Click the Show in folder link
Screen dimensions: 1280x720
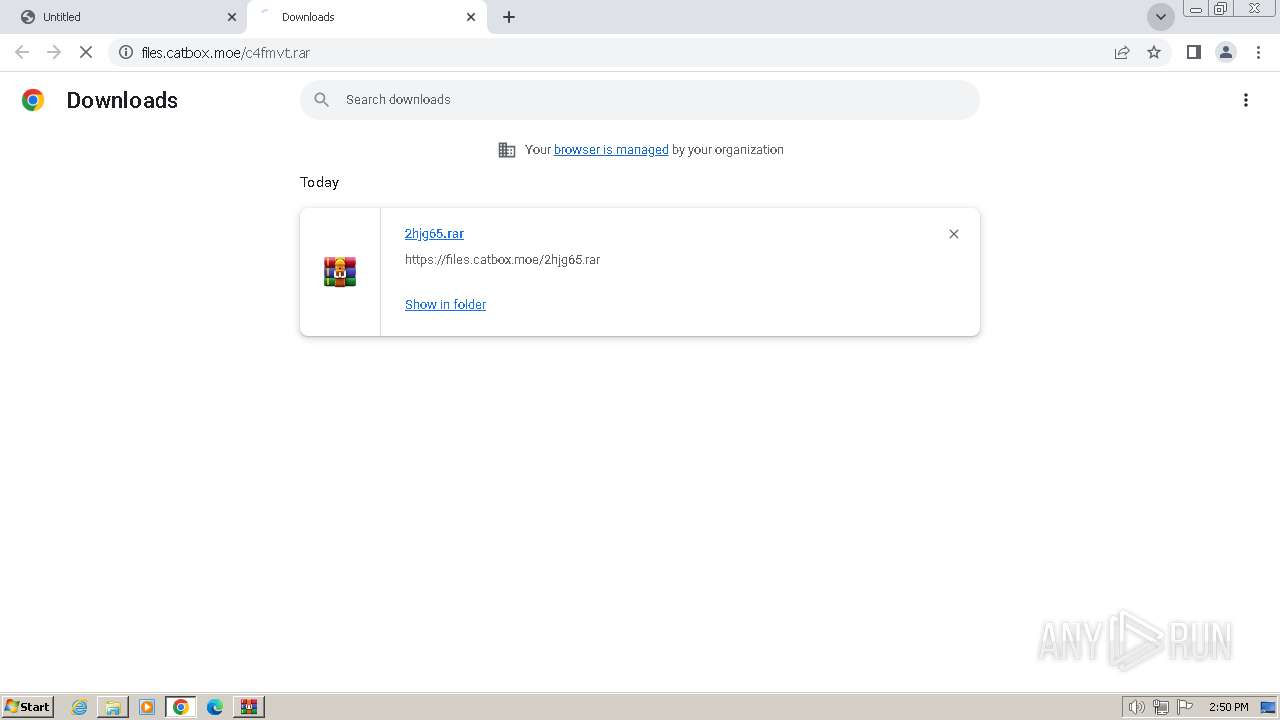445,305
